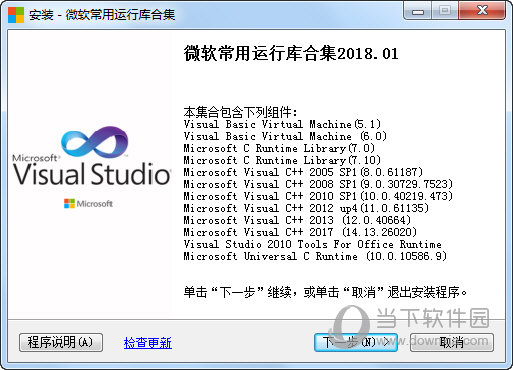The width and height of the screenshot is (513, 370).
Task: Click the installer icon in the title bar
Action: point(16,14)
